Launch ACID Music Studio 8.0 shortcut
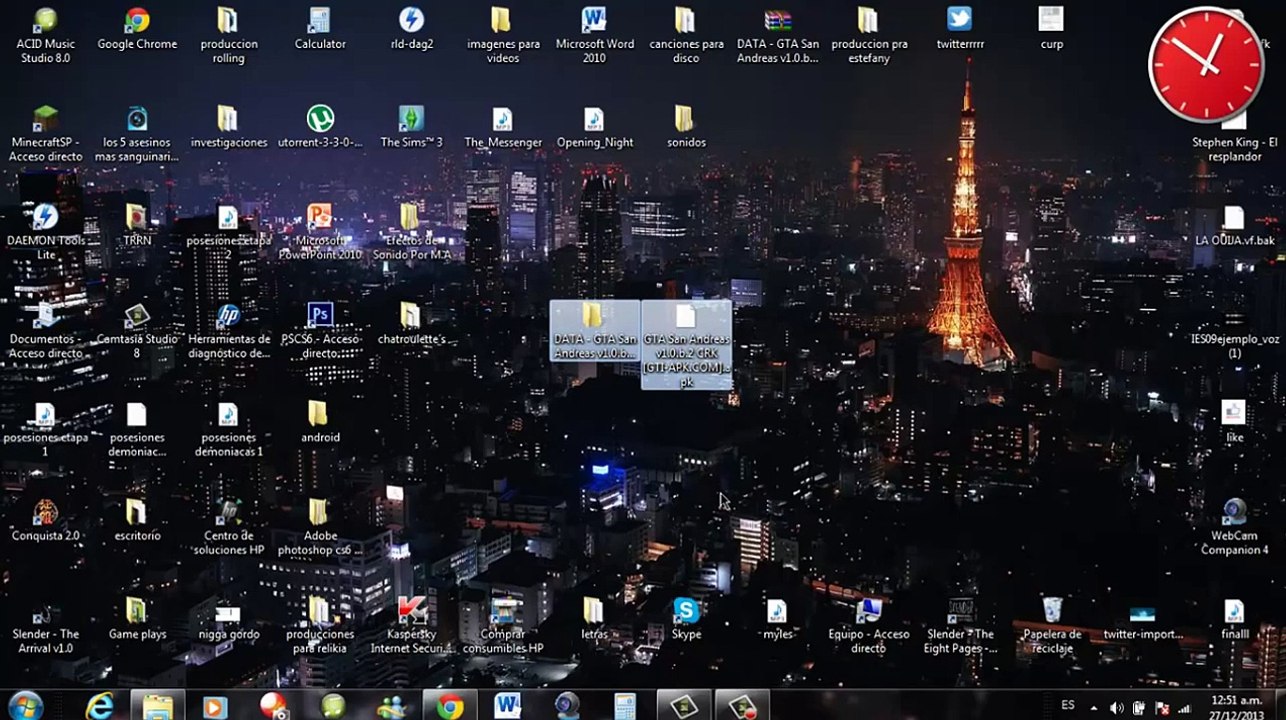Image resolution: width=1286 pixels, height=720 pixels. 45,21
